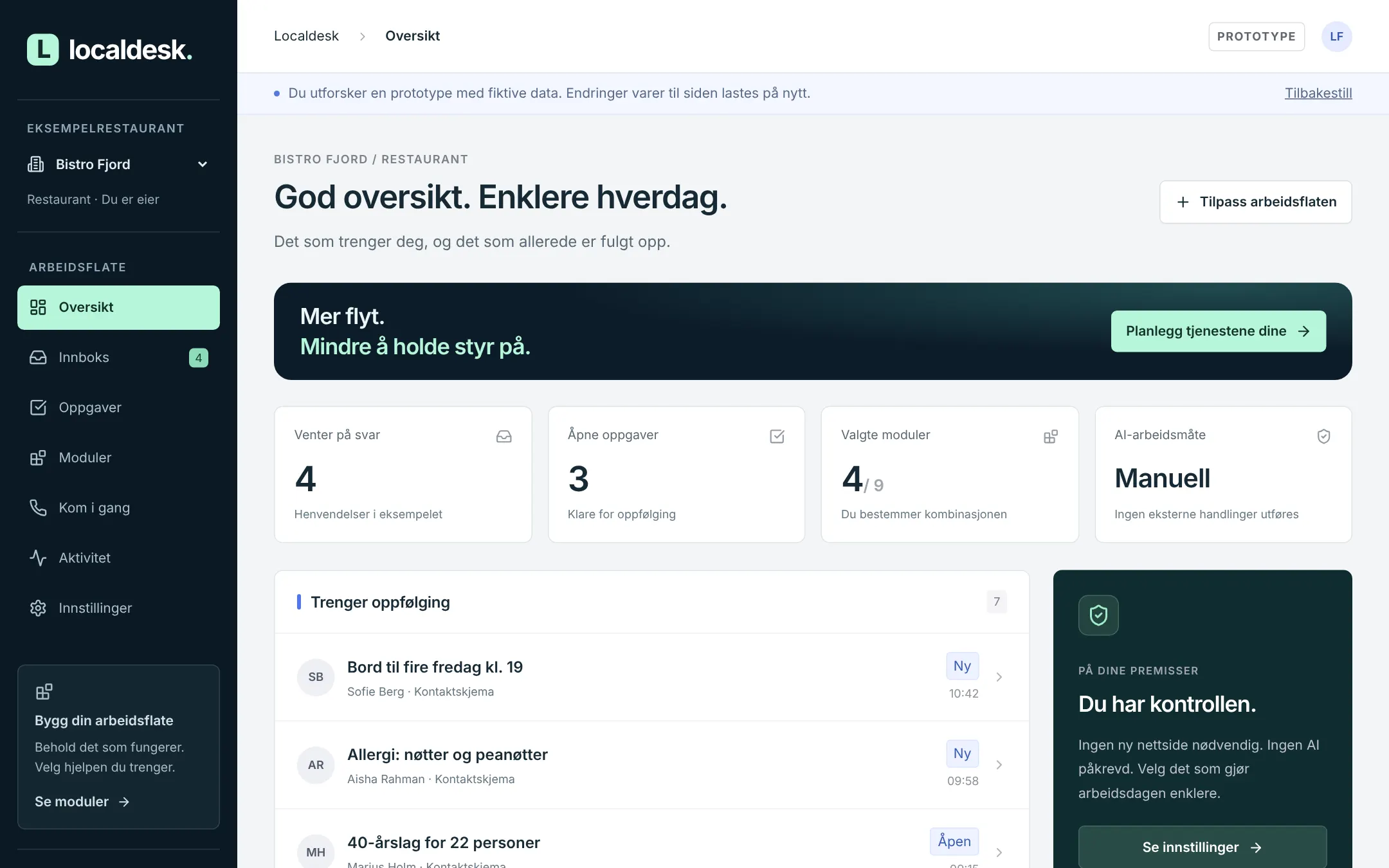This screenshot has height=868, width=1389.
Task: Open Allergi: nøtter og peanøtter
Action: tap(652, 765)
